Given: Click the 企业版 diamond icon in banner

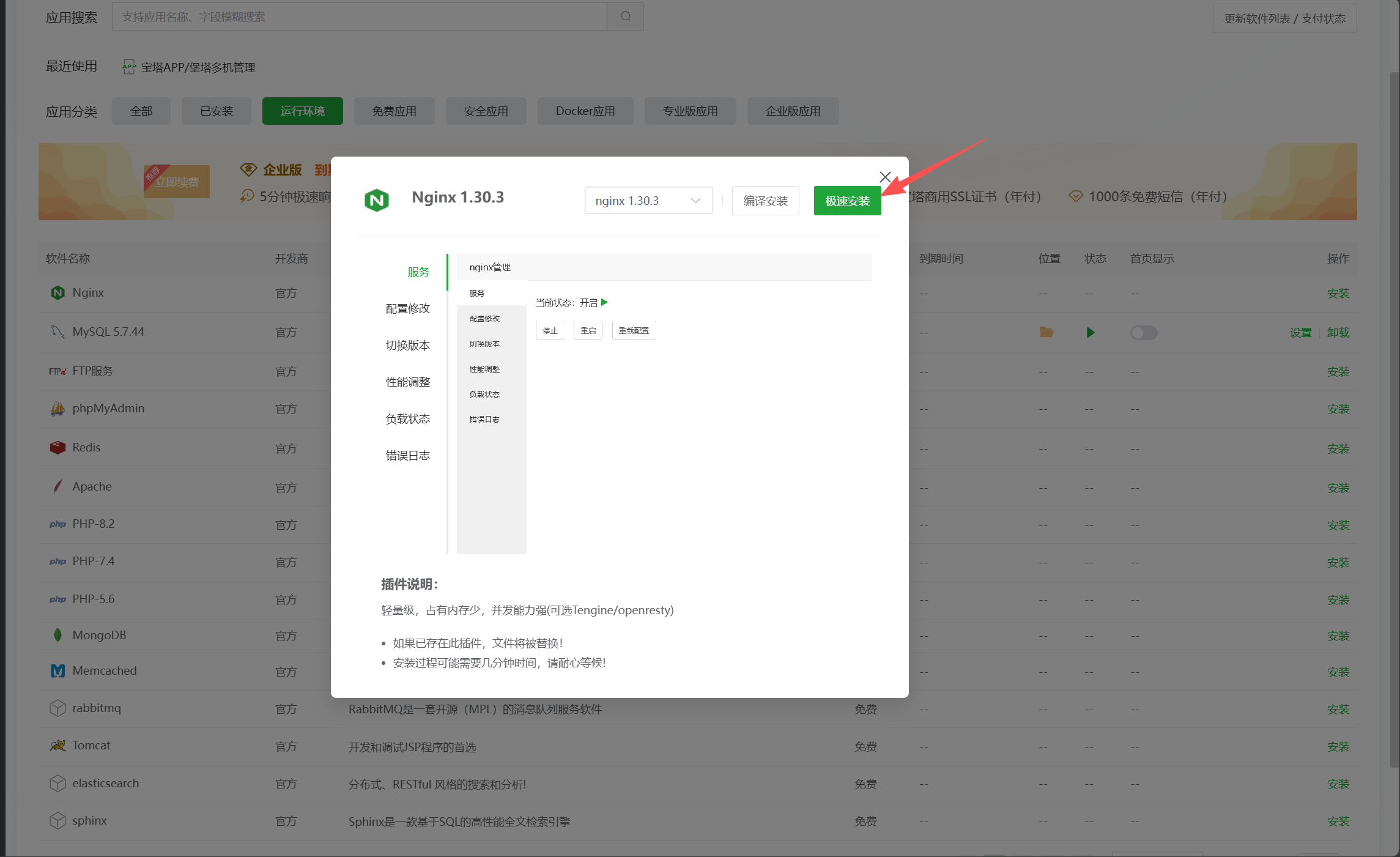Looking at the screenshot, I should coord(248,169).
